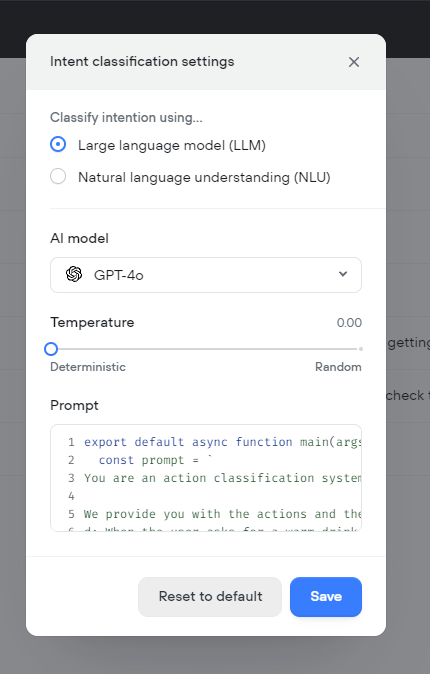Viewport: 430px width, 674px height.
Task: Click the 'We provide you with' line
Action: 222,514
